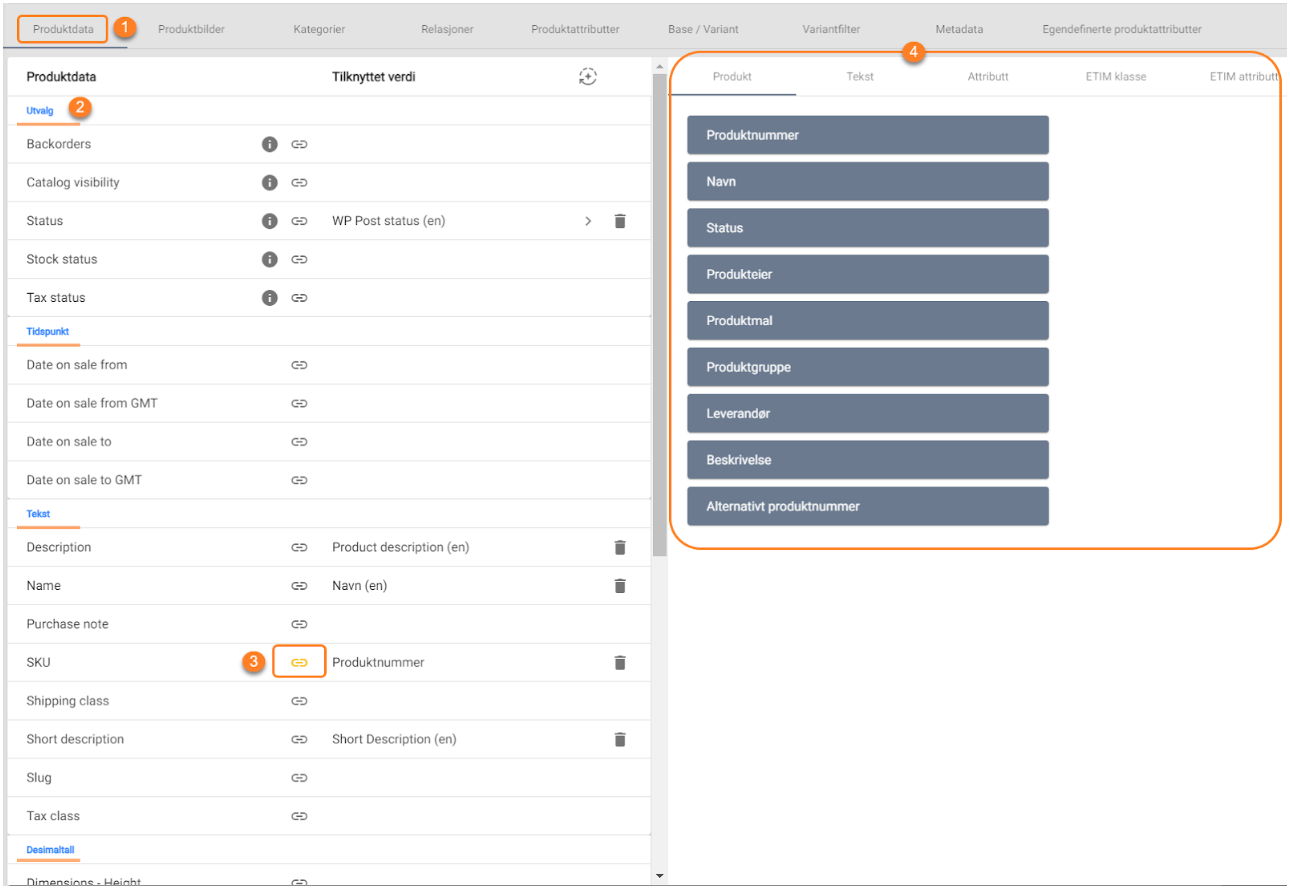This screenshot has width=1290, height=888.
Task: Click the info icon for Stock status
Action: coord(269,259)
